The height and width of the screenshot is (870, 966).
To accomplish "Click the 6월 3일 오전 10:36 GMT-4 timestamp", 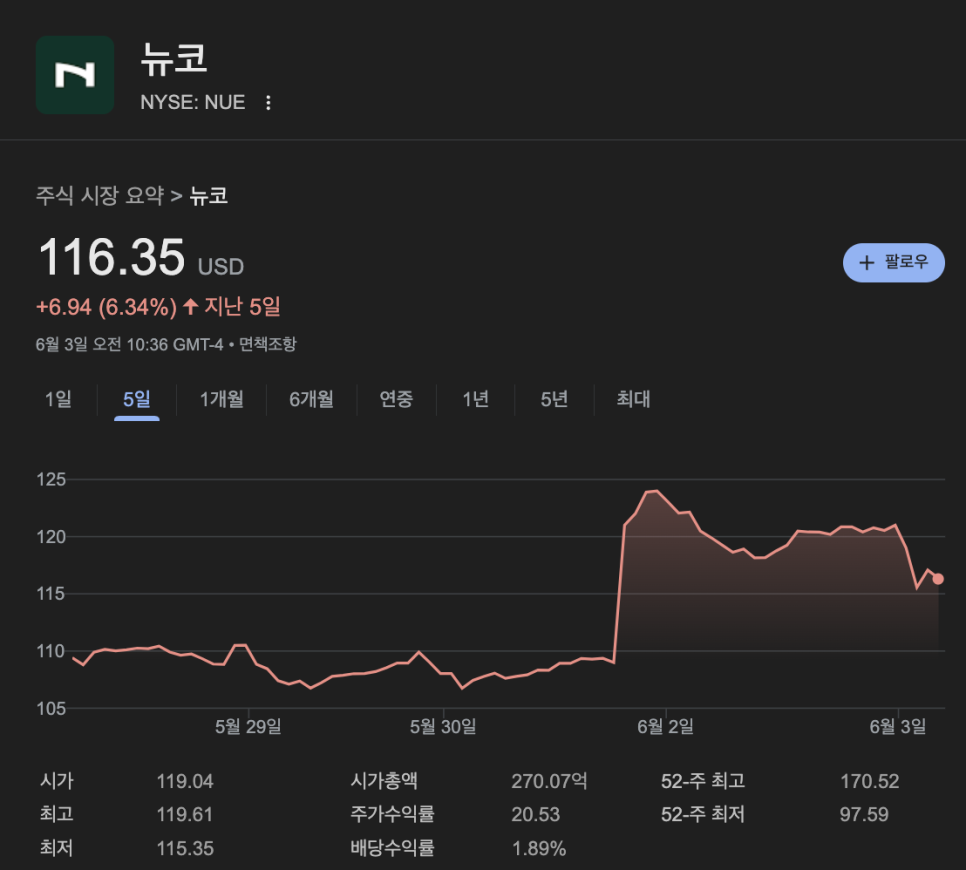I will (x=129, y=344).
